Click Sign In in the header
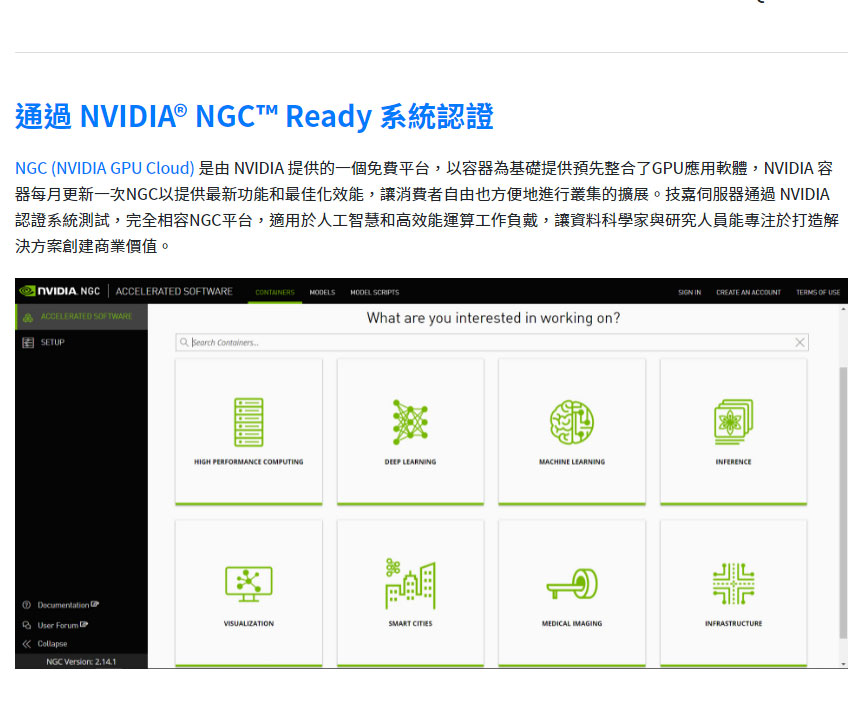860x705 pixels. (x=689, y=292)
